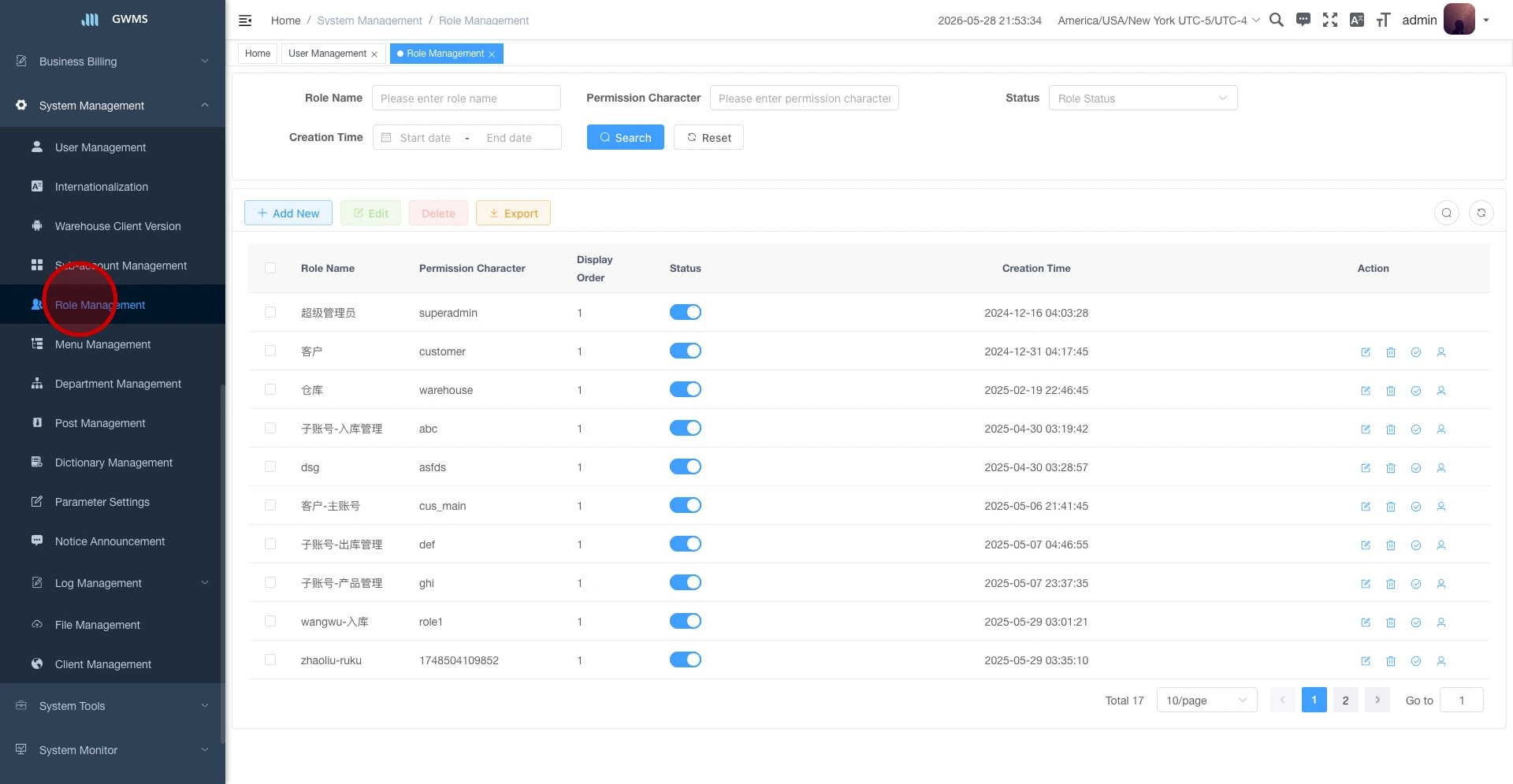The image size is (1513, 784).
Task: Collapse the sidebar with hamburger icon
Action: click(x=245, y=20)
